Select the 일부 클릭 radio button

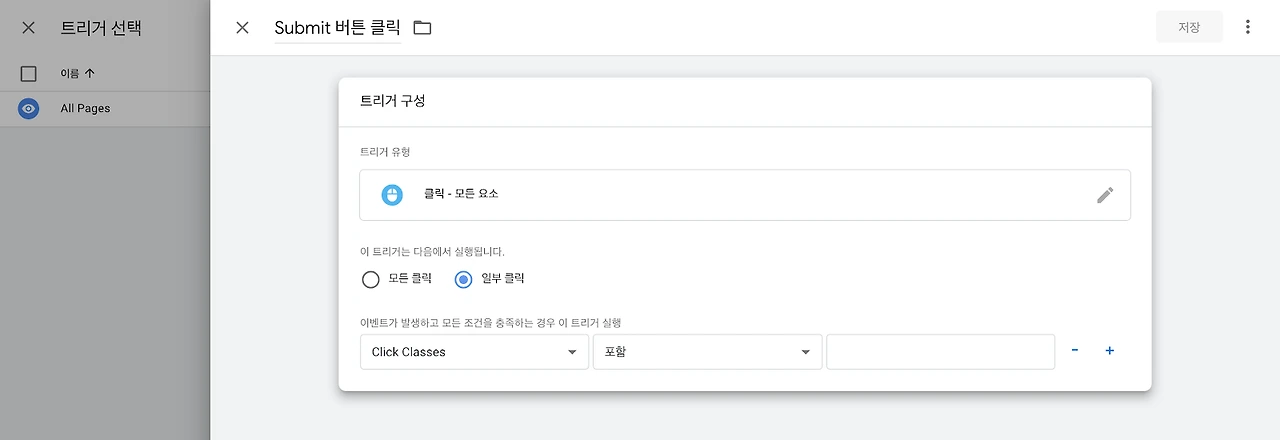tap(463, 279)
